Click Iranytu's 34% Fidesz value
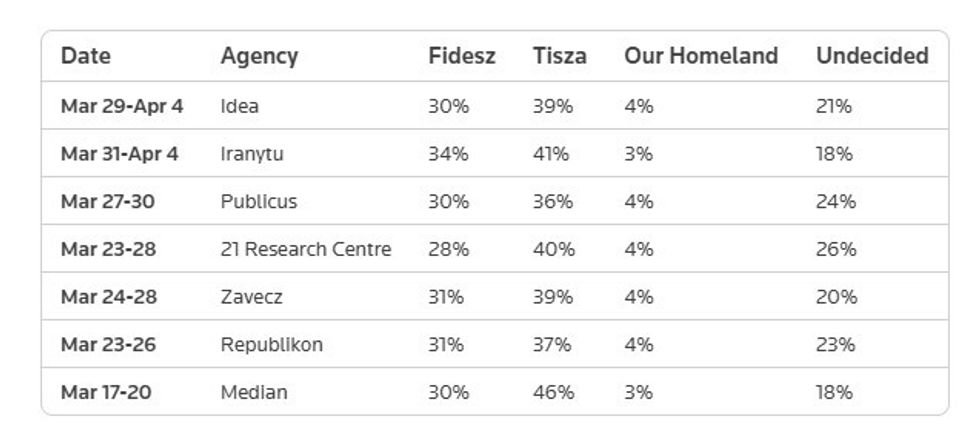This screenshot has width=980, height=445. (x=448, y=153)
